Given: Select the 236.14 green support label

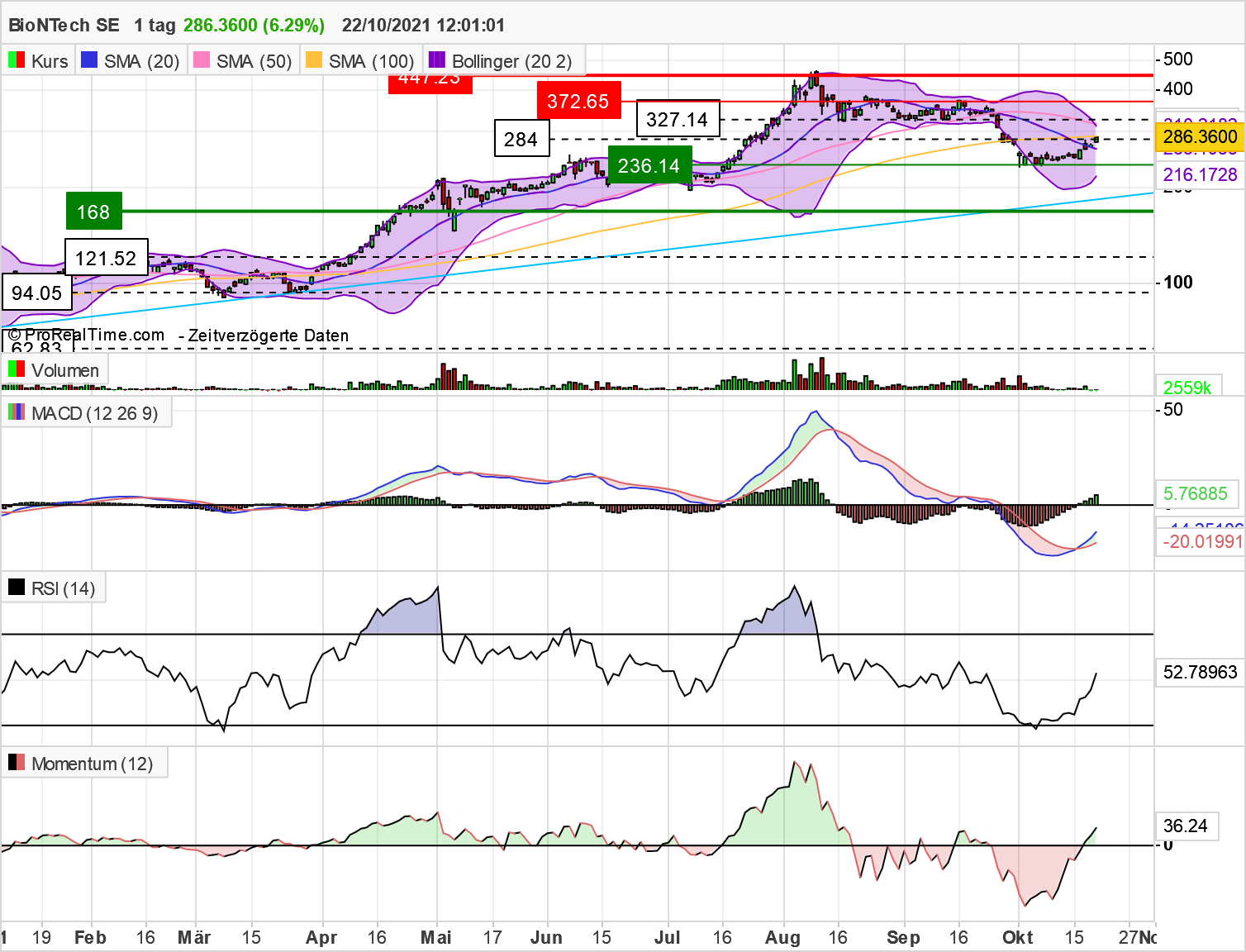Looking at the screenshot, I should click(x=649, y=165).
